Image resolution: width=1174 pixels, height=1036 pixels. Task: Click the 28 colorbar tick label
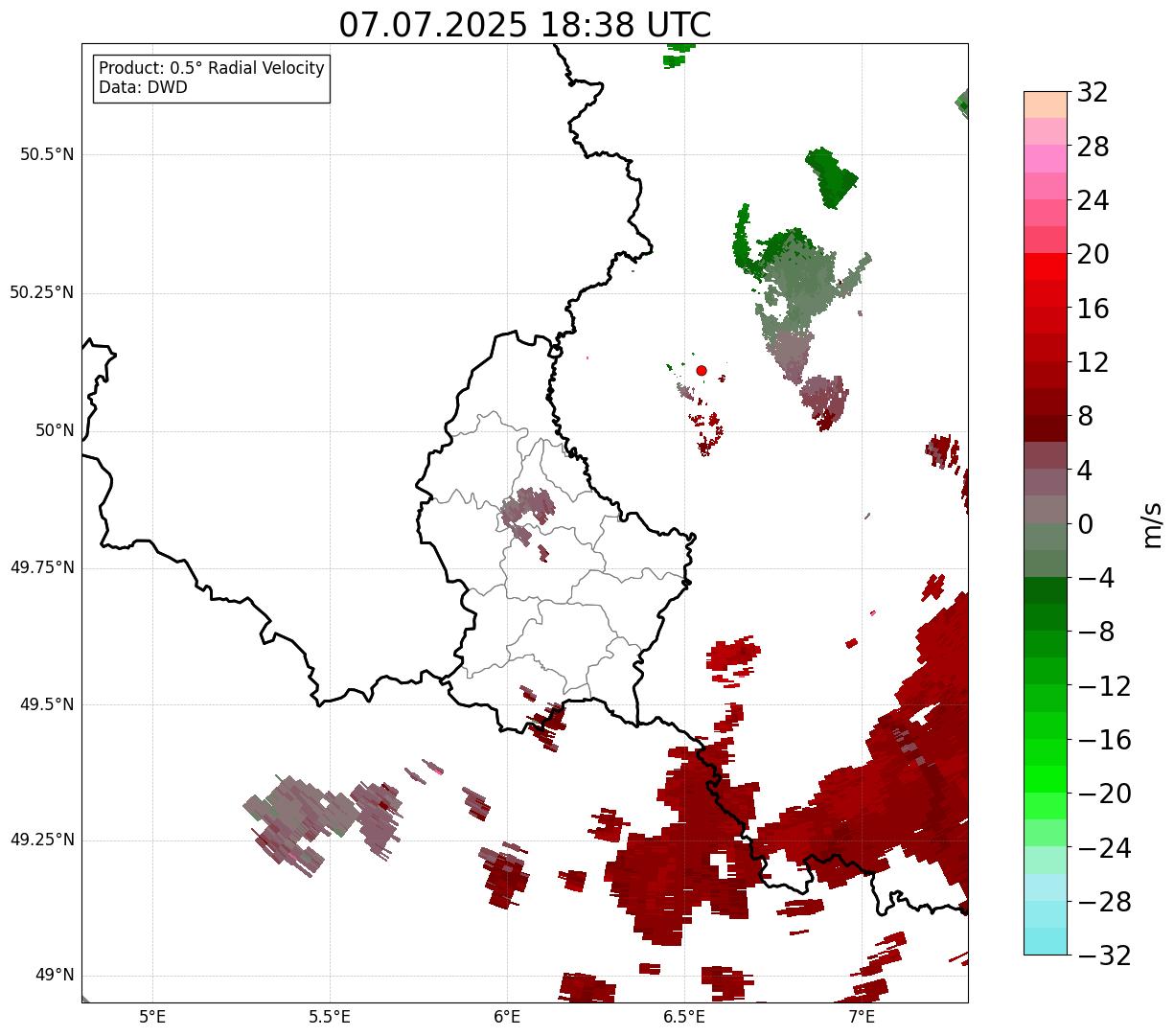[x=1093, y=147]
